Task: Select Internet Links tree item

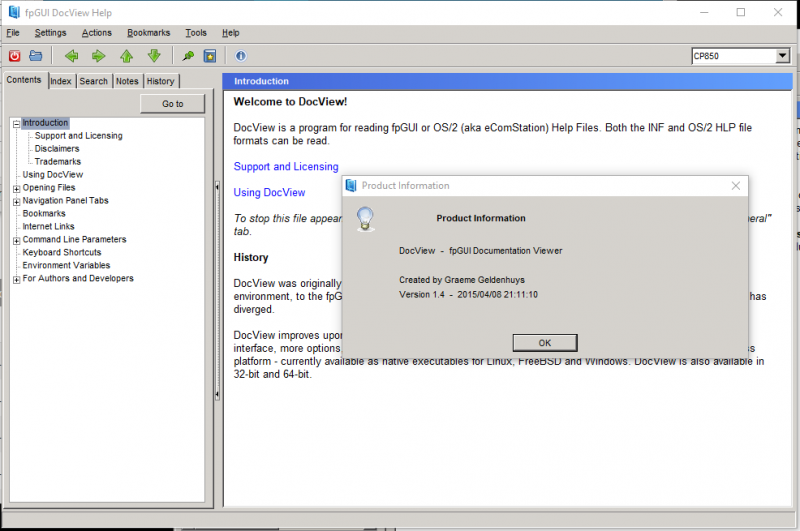Action: tap(48, 226)
